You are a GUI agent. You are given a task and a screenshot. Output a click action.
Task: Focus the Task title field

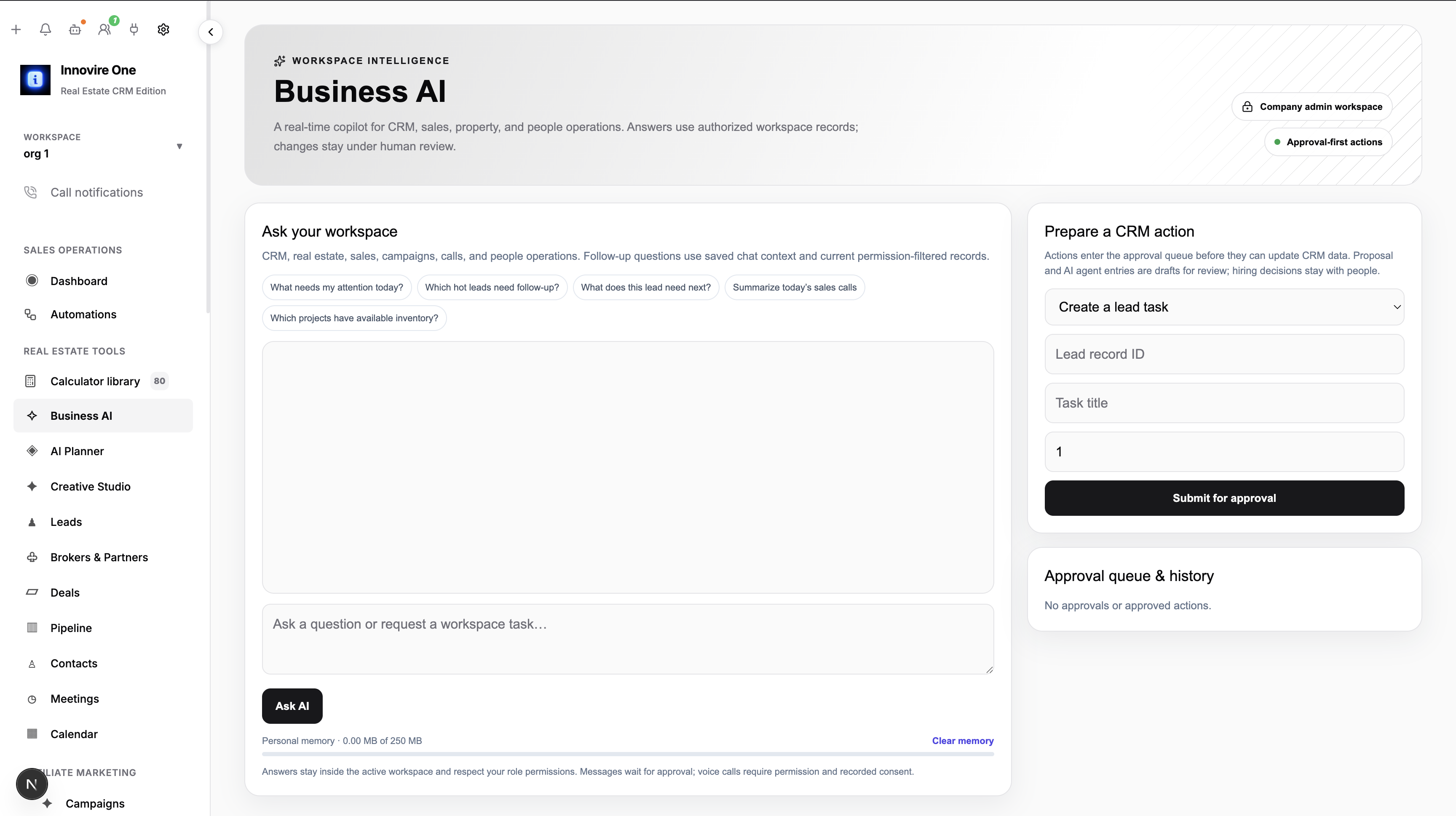[1224, 403]
